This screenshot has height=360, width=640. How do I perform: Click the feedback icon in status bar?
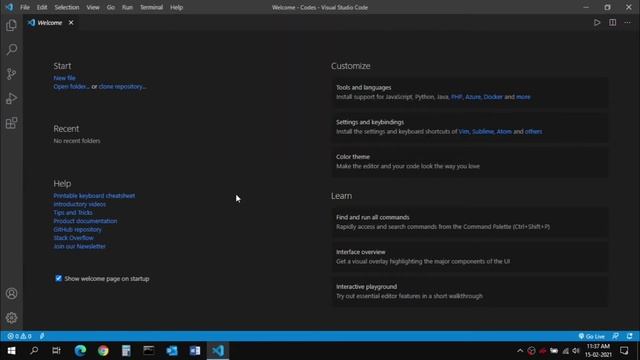pyautogui.click(x=616, y=336)
